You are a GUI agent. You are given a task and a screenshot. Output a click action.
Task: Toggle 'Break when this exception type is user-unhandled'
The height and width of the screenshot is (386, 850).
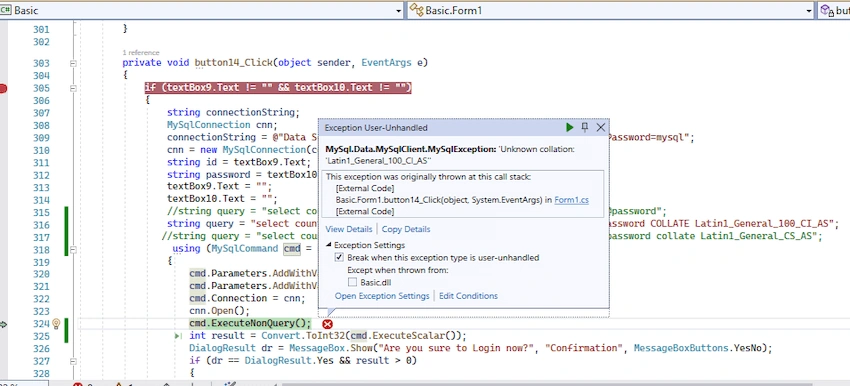point(339,258)
